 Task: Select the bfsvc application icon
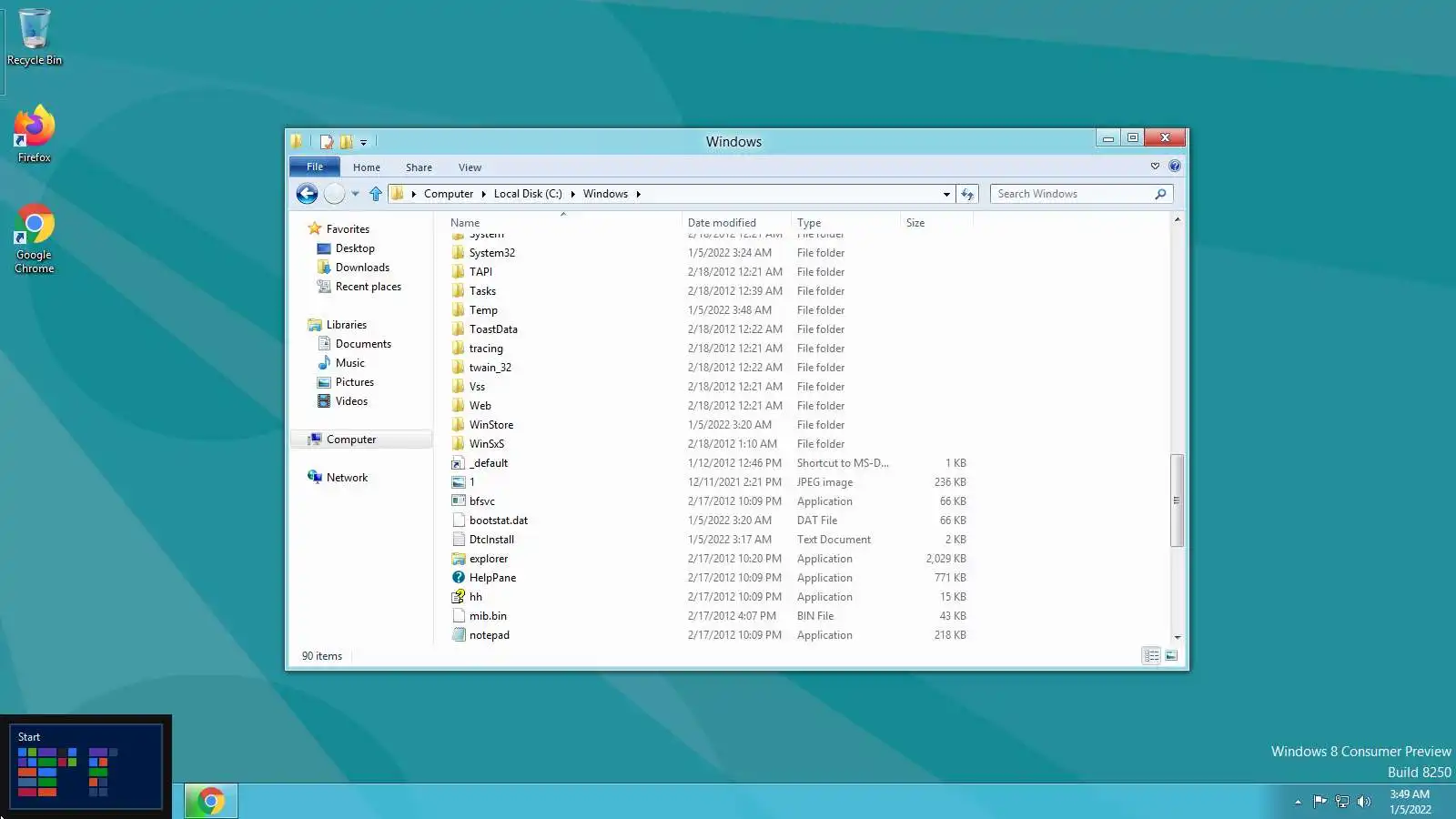tap(459, 501)
